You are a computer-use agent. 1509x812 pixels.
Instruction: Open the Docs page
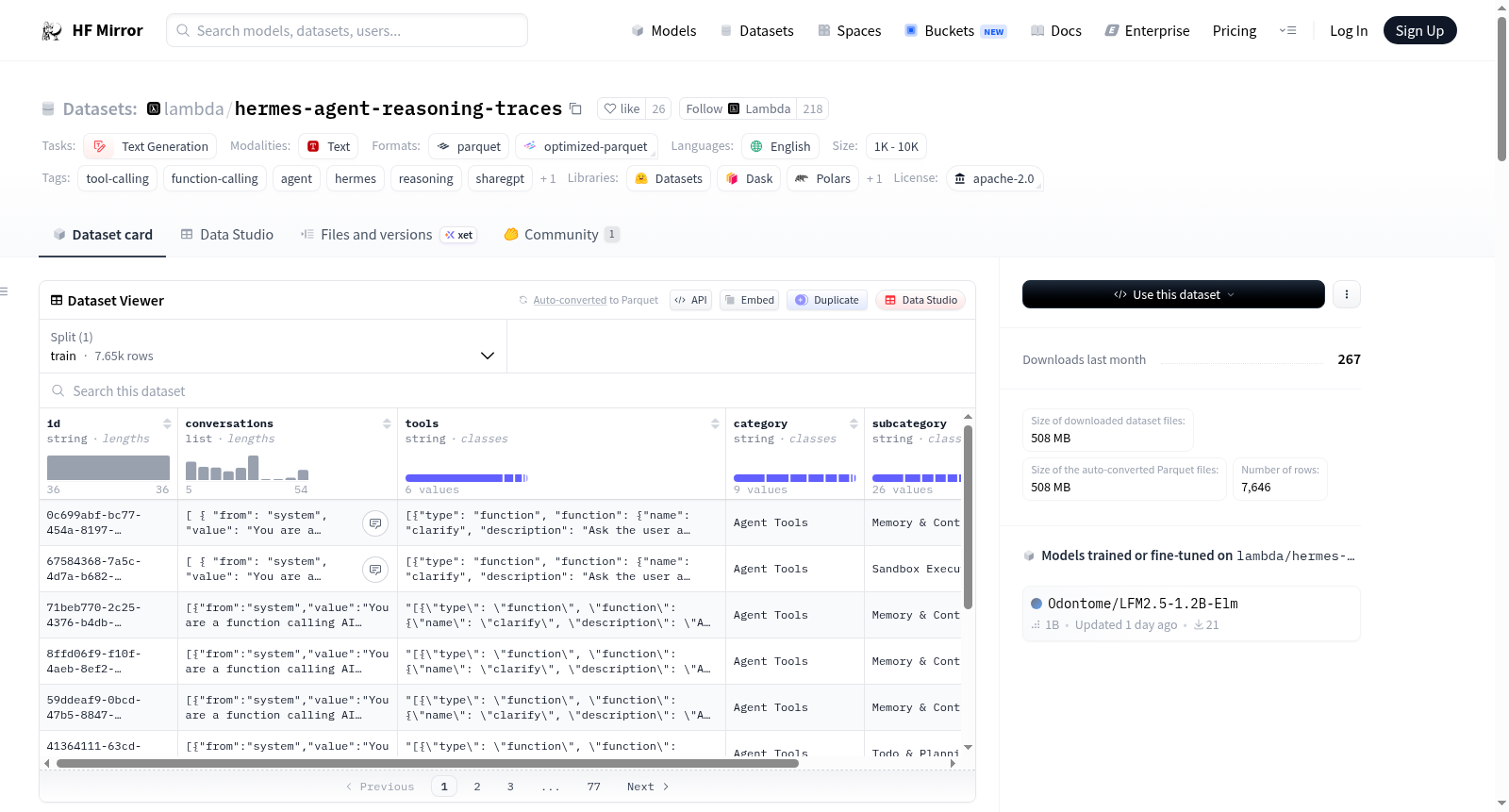click(1055, 31)
